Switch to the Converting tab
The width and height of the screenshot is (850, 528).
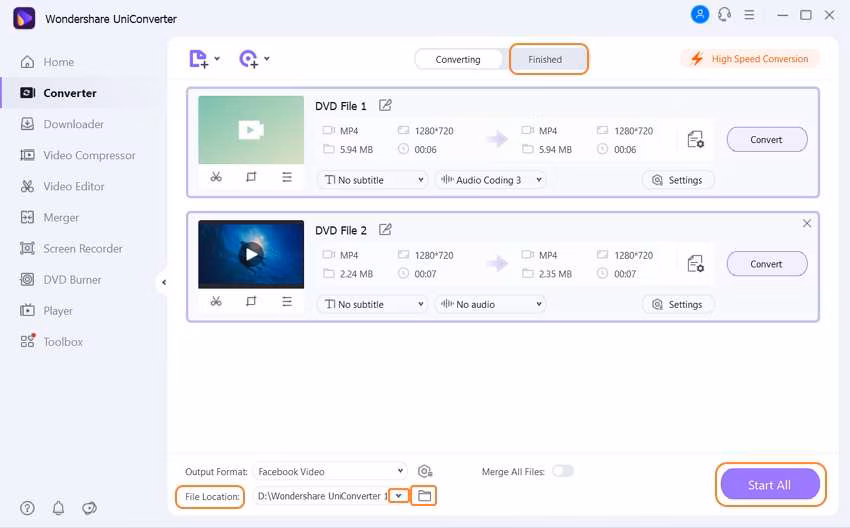pos(458,60)
